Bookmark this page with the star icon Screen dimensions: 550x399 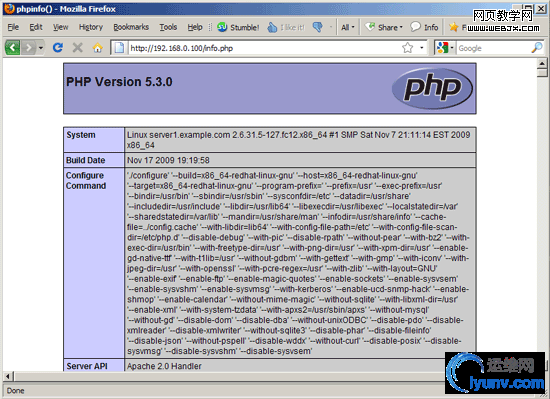pos(408,48)
